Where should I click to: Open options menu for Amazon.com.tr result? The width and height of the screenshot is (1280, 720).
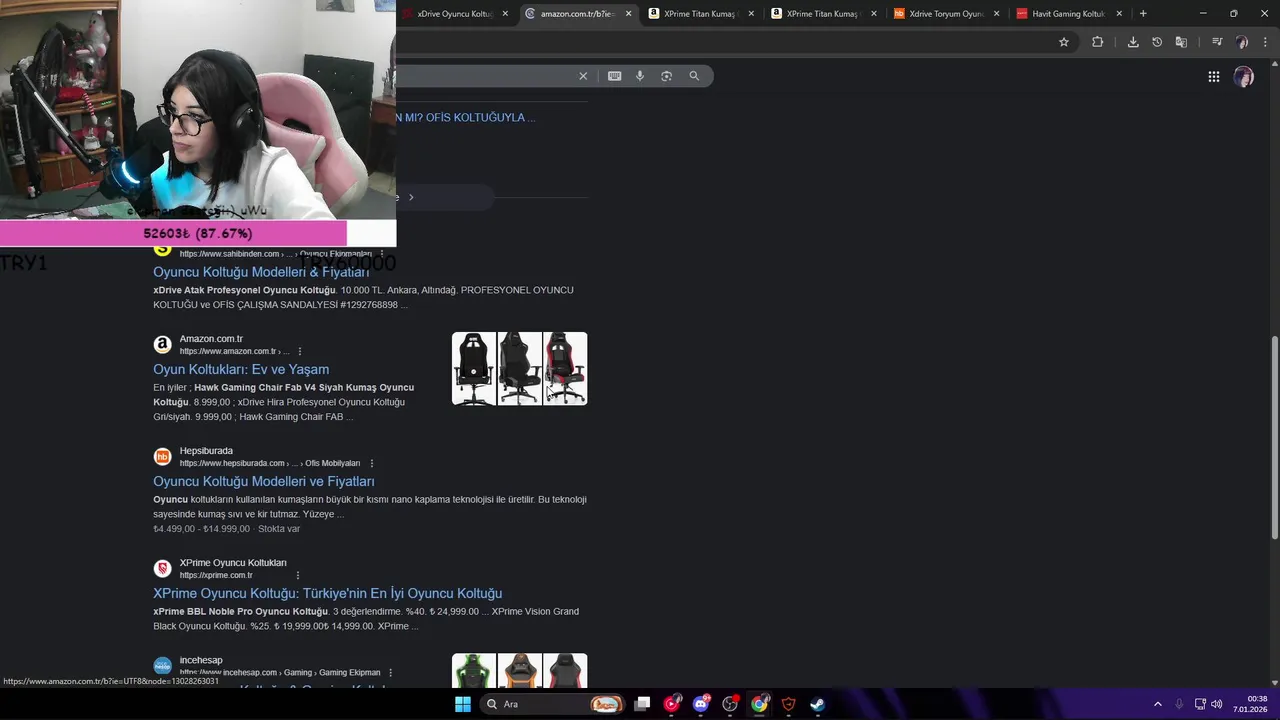coord(299,351)
